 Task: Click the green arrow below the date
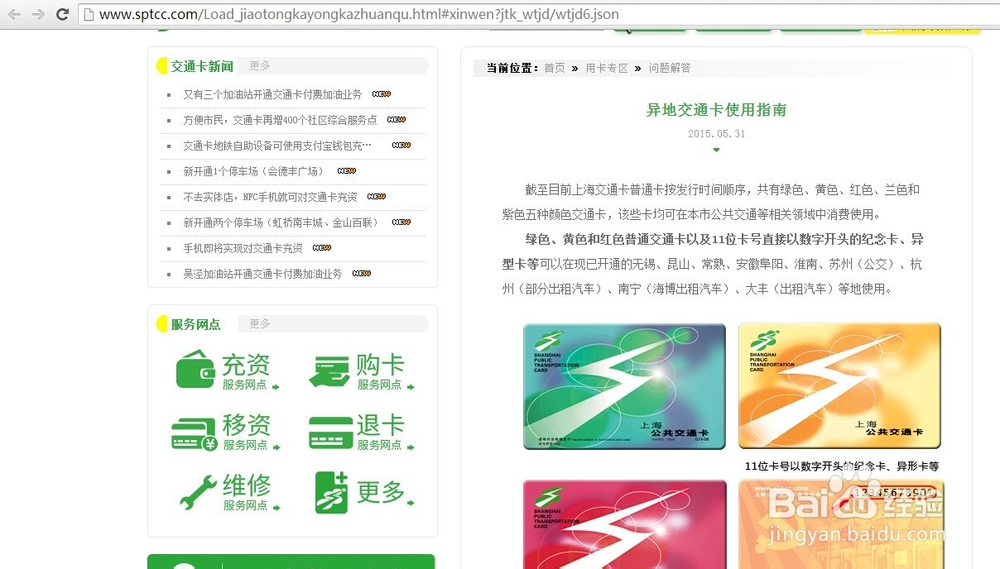(716, 150)
